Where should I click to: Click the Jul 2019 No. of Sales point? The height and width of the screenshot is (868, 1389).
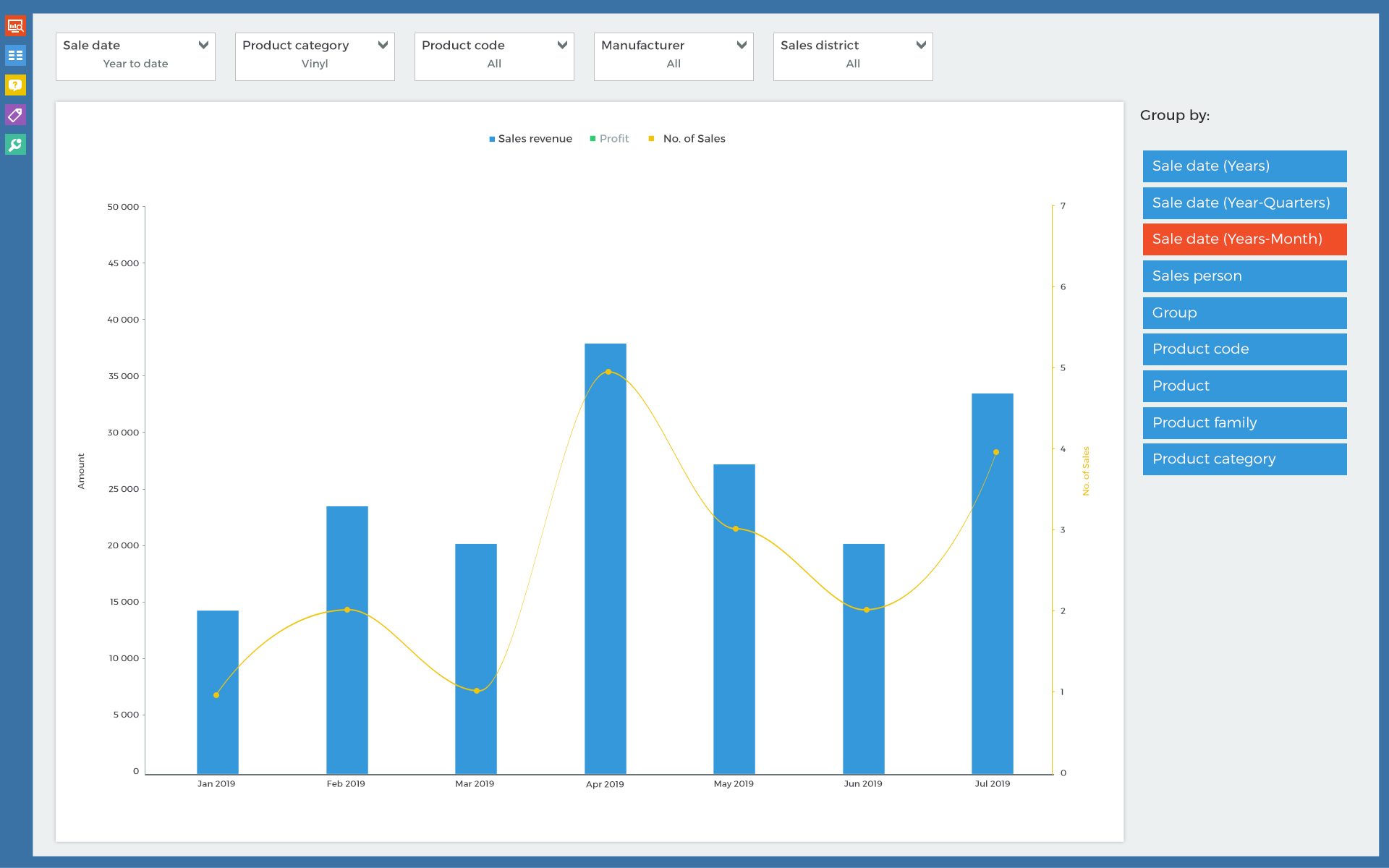coord(996,452)
